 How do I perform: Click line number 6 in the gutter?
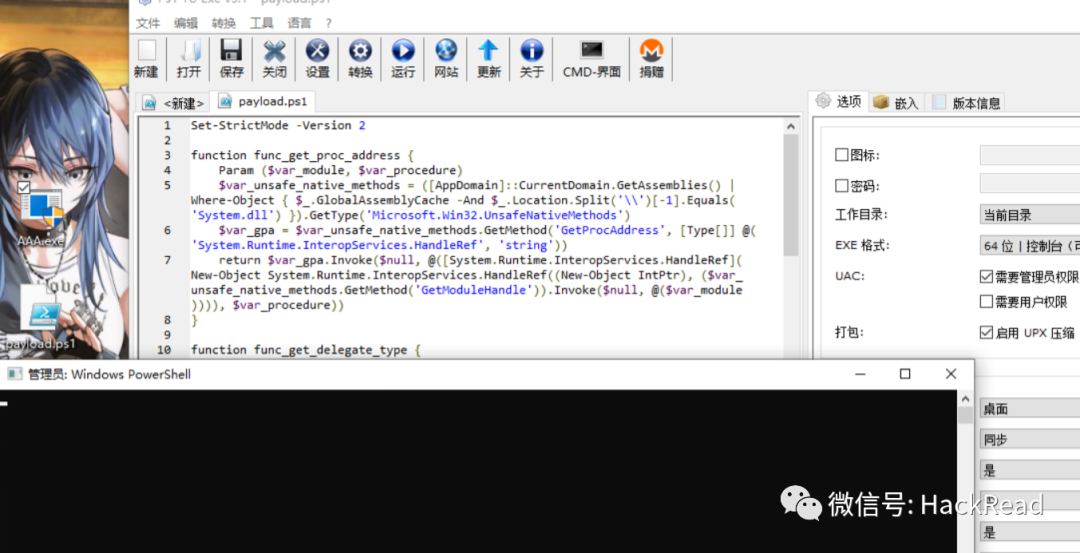[167, 230]
